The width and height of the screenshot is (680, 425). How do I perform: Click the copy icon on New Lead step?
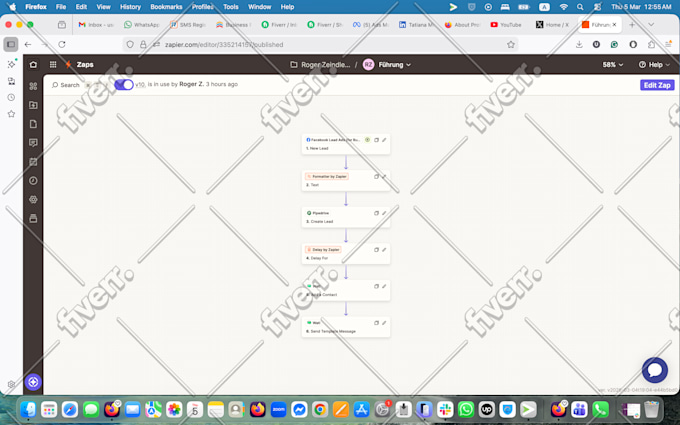pyautogui.click(x=376, y=140)
